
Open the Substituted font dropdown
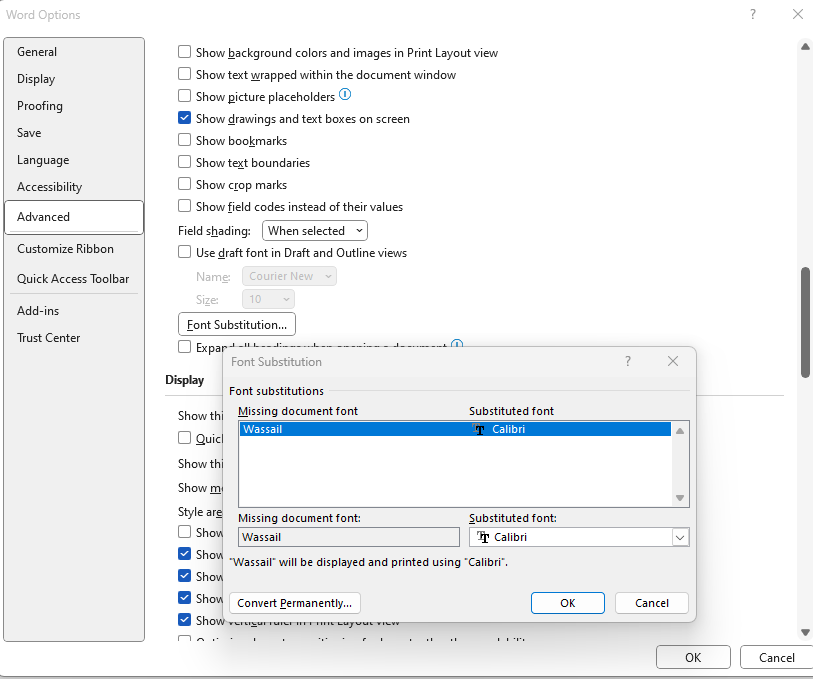[x=680, y=537]
